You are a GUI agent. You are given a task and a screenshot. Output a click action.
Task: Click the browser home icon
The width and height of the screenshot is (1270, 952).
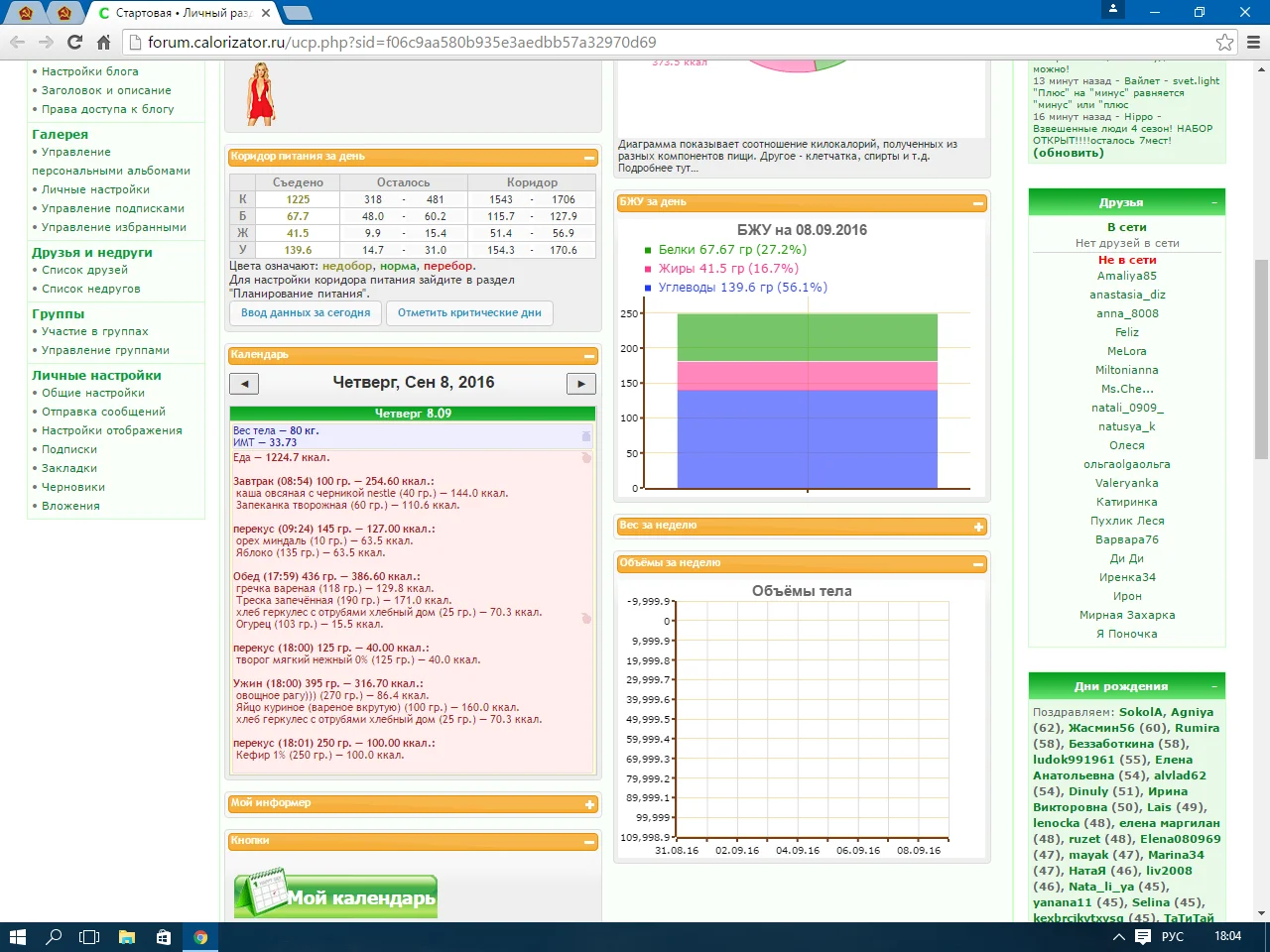click(103, 42)
